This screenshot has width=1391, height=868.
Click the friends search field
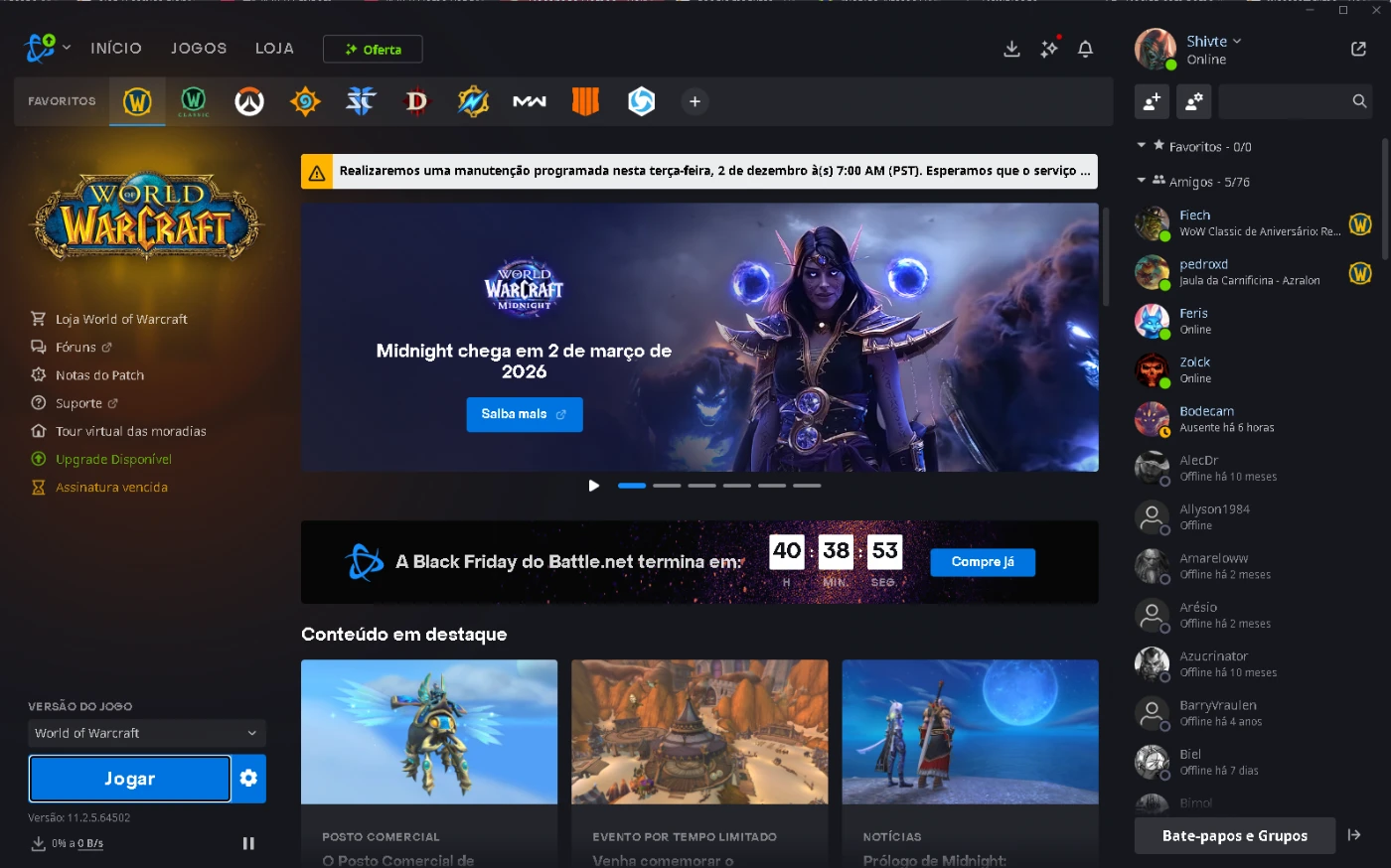point(1284,101)
